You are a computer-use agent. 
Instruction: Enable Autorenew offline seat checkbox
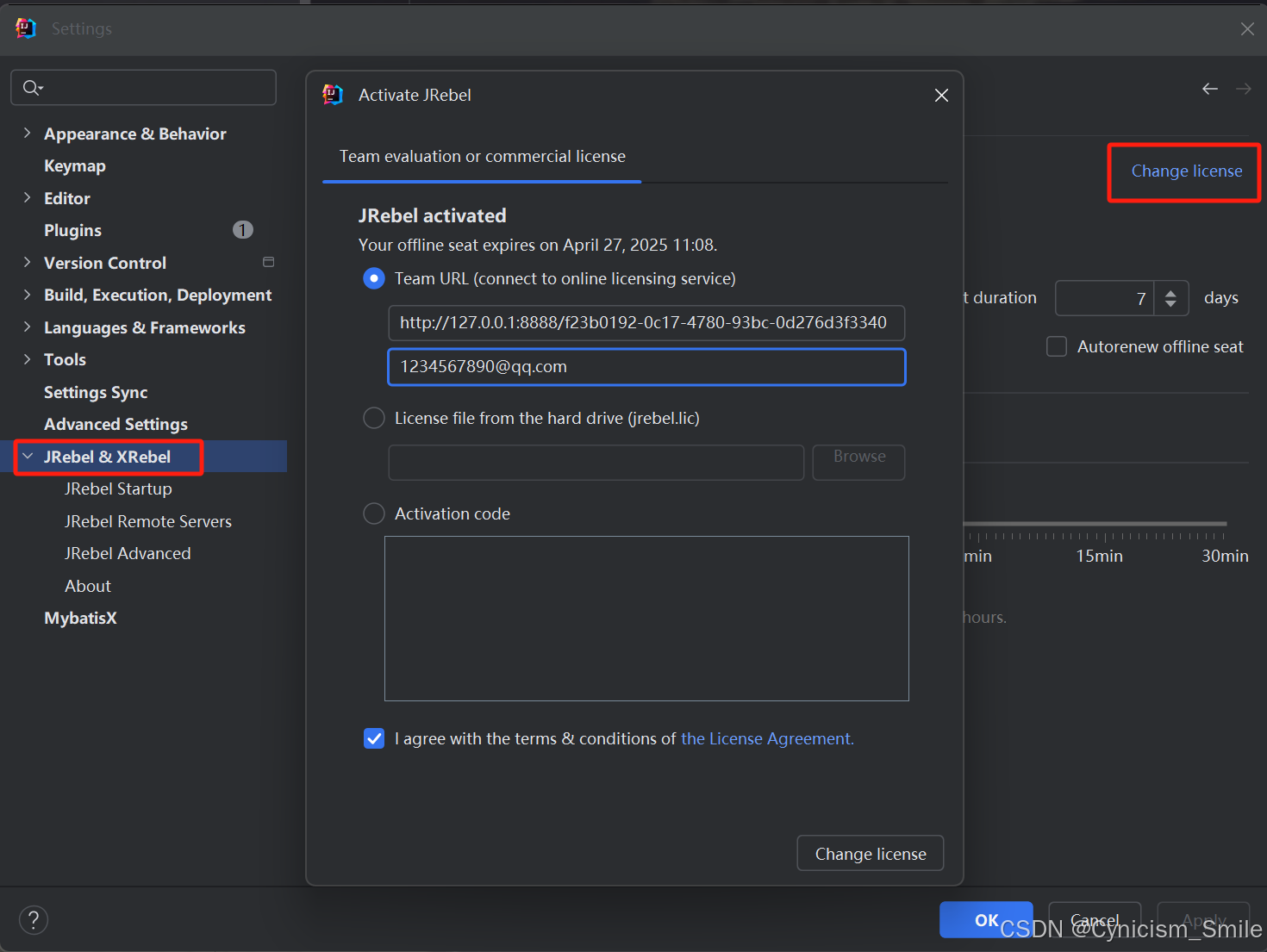1057,346
